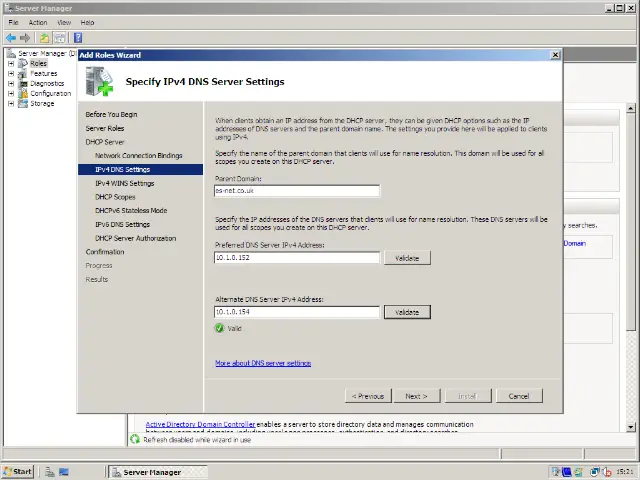The width and height of the screenshot is (640, 480).
Task: Click the Back arrow toolbar icon
Action: 11,38
